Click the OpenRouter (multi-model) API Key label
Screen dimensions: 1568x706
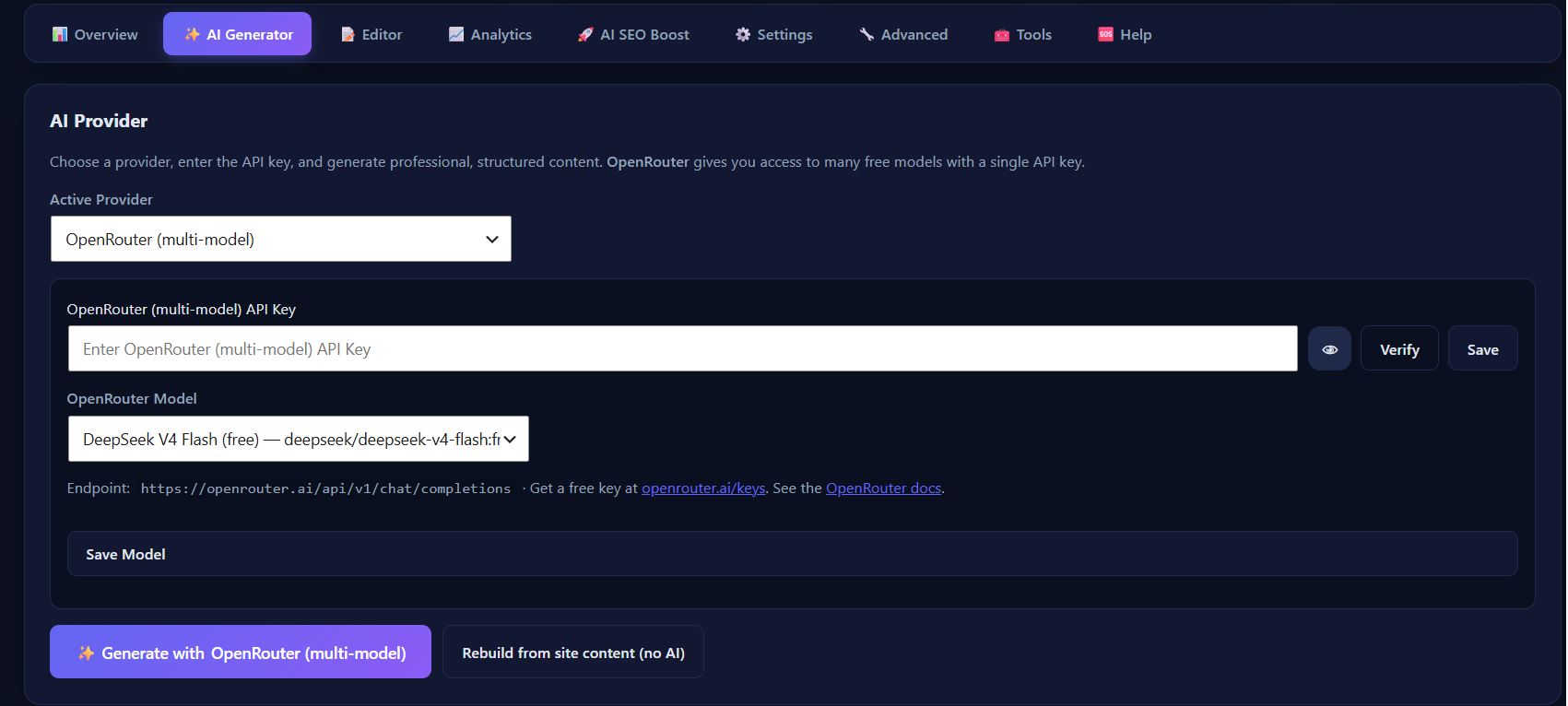coord(182,310)
